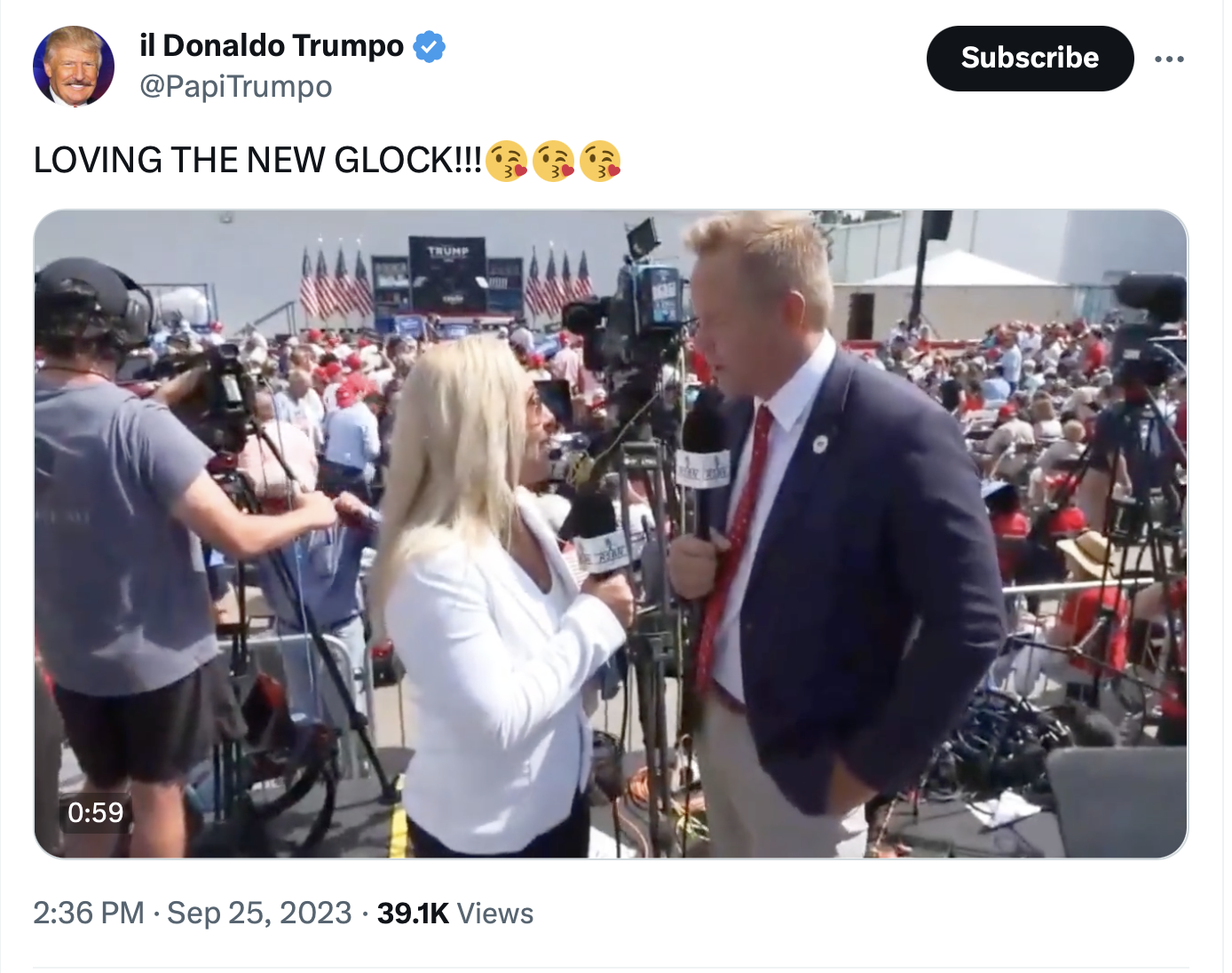This screenshot has width=1232, height=973.
Task: Click the first kissing face emoji
Action: pyautogui.click(x=508, y=161)
